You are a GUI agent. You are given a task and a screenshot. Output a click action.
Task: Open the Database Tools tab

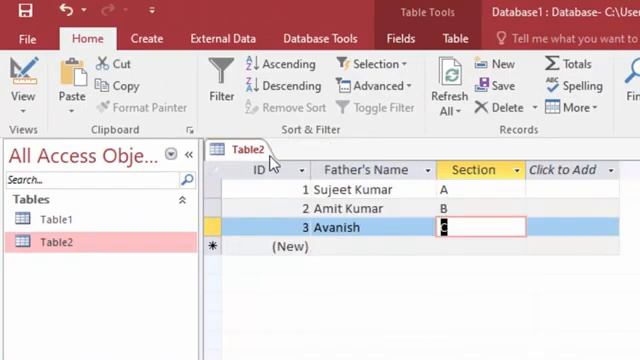coord(320,39)
